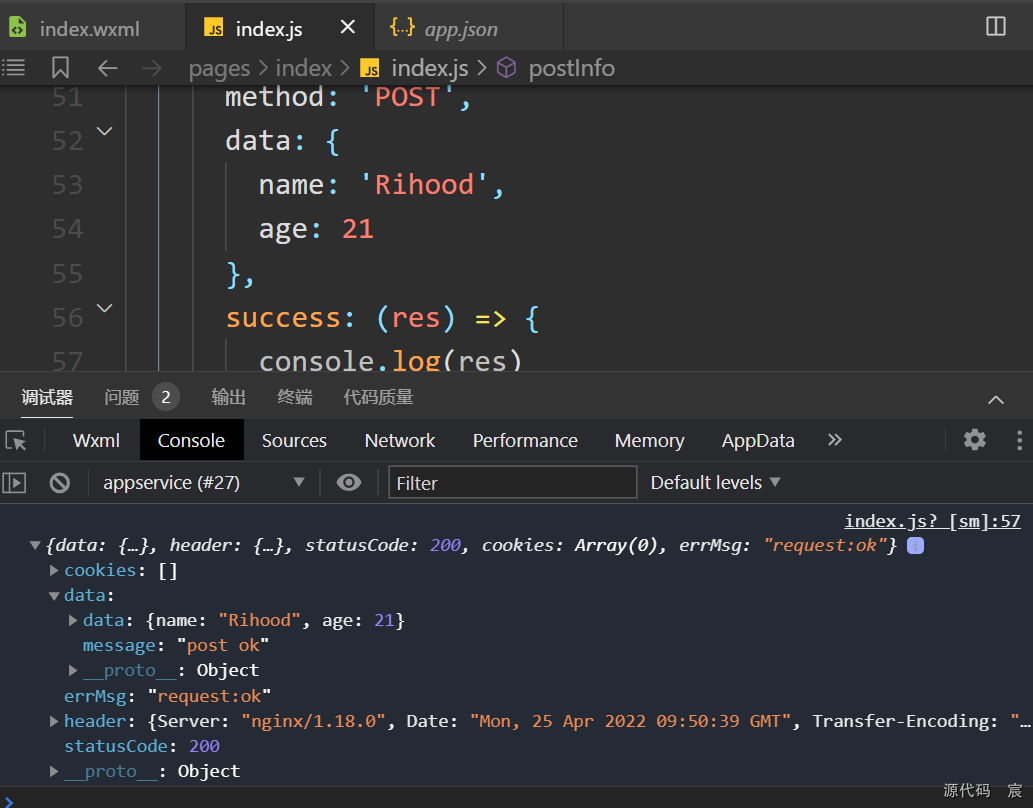Viewport: 1033px width, 808px height.
Task: Open the Performance devtools tab
Action: [x=525, y=440]
